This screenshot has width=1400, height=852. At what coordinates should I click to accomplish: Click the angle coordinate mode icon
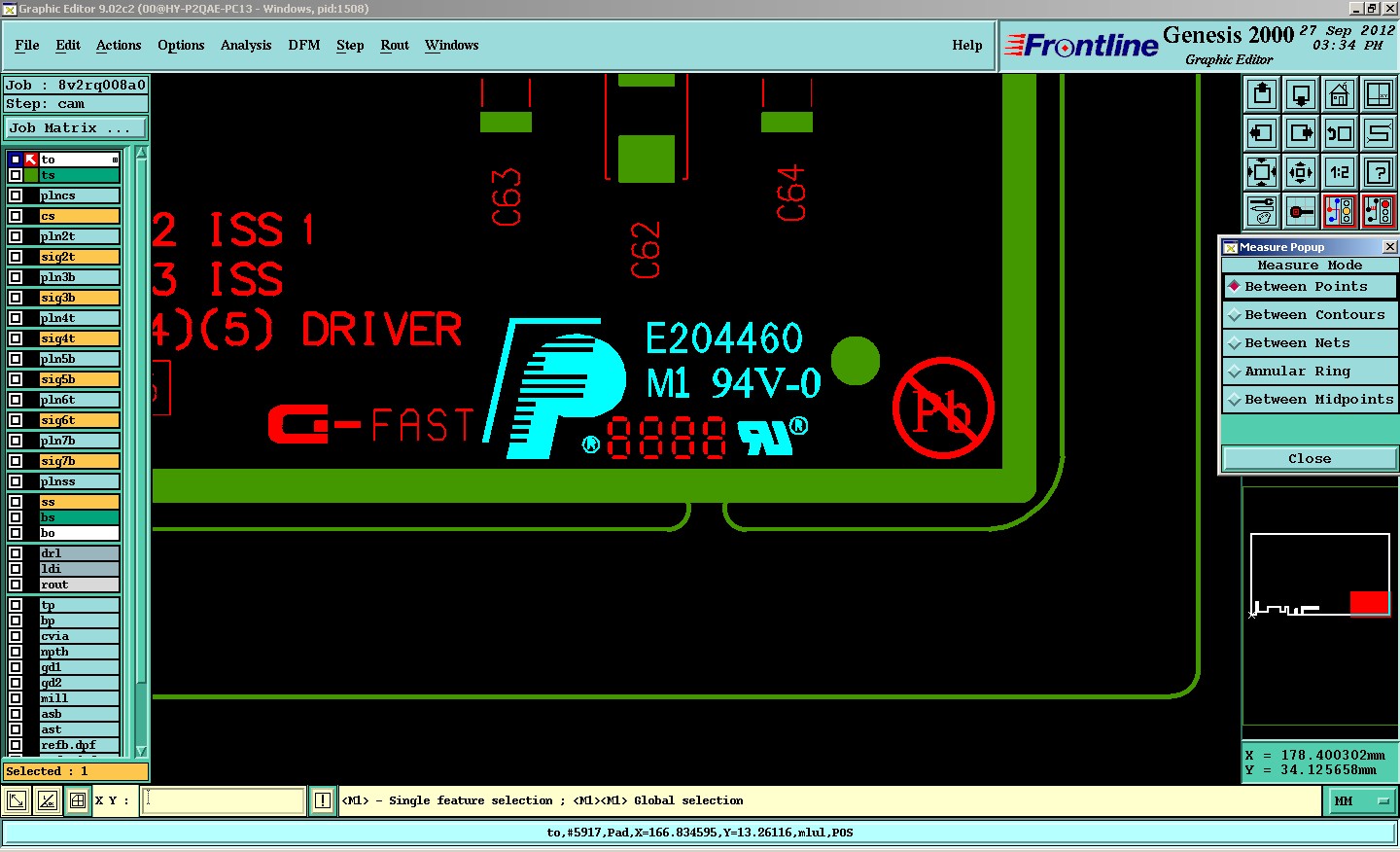click(47, 800)
